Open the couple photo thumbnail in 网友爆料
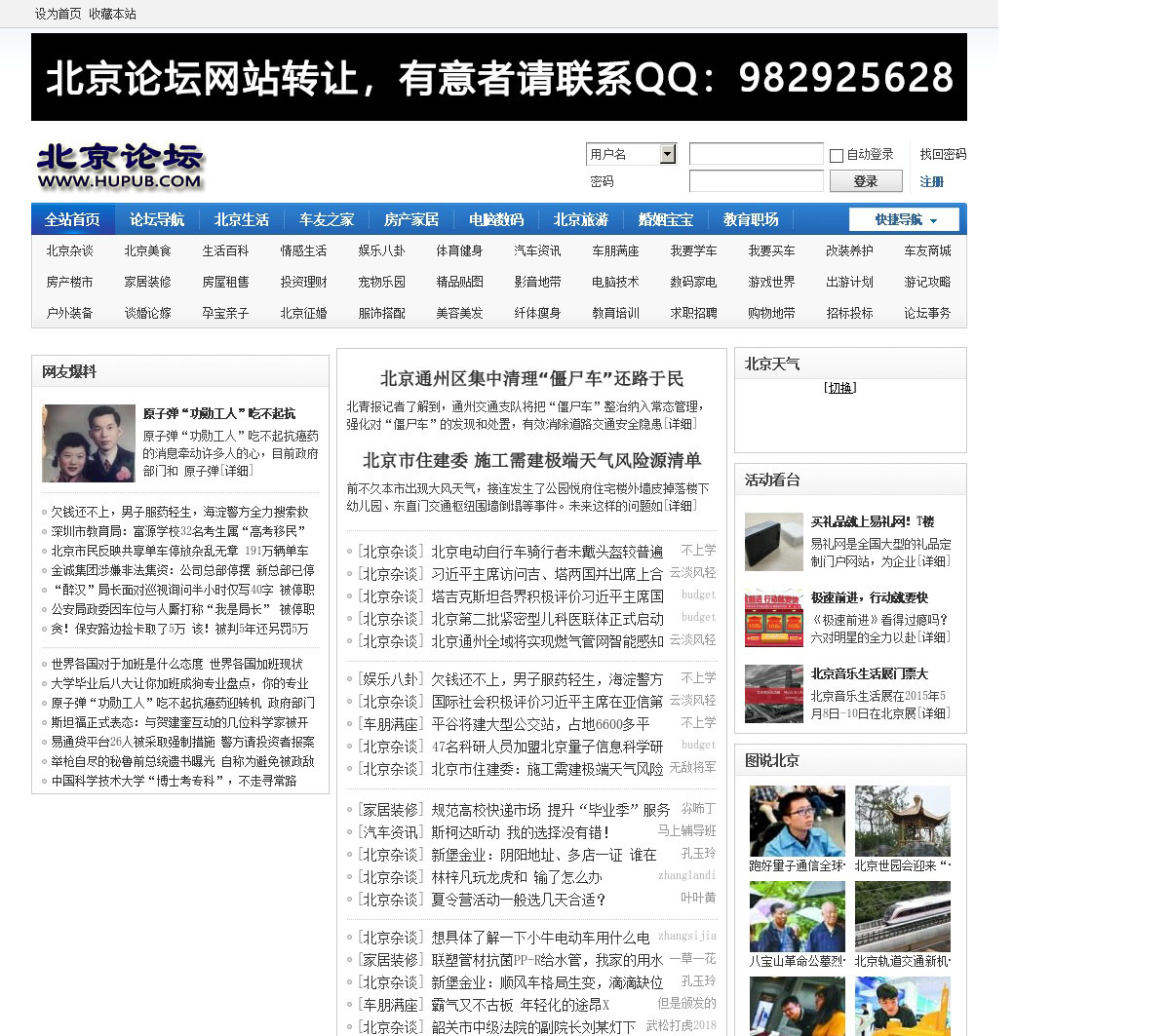 (x=89, y=443)
